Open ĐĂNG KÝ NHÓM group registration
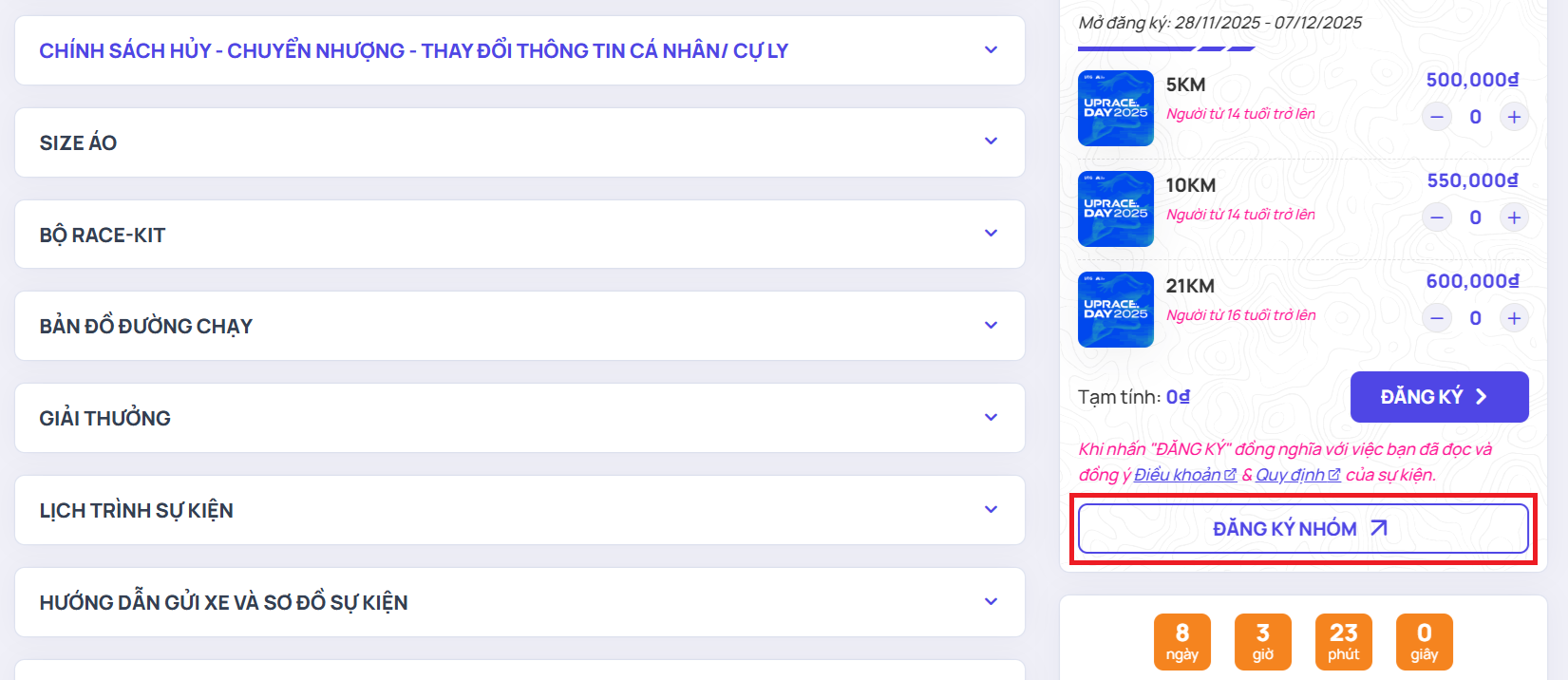The height and width of the screenshot is (680, 1568). coord(1302,529)
